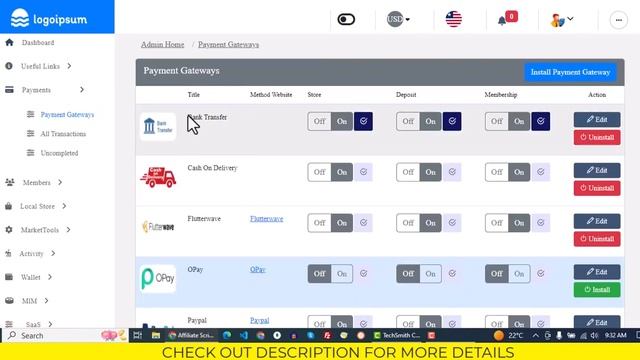
Task: Turn Off Bank Transfer for Deposit
Action: click(x=408, y=121)
